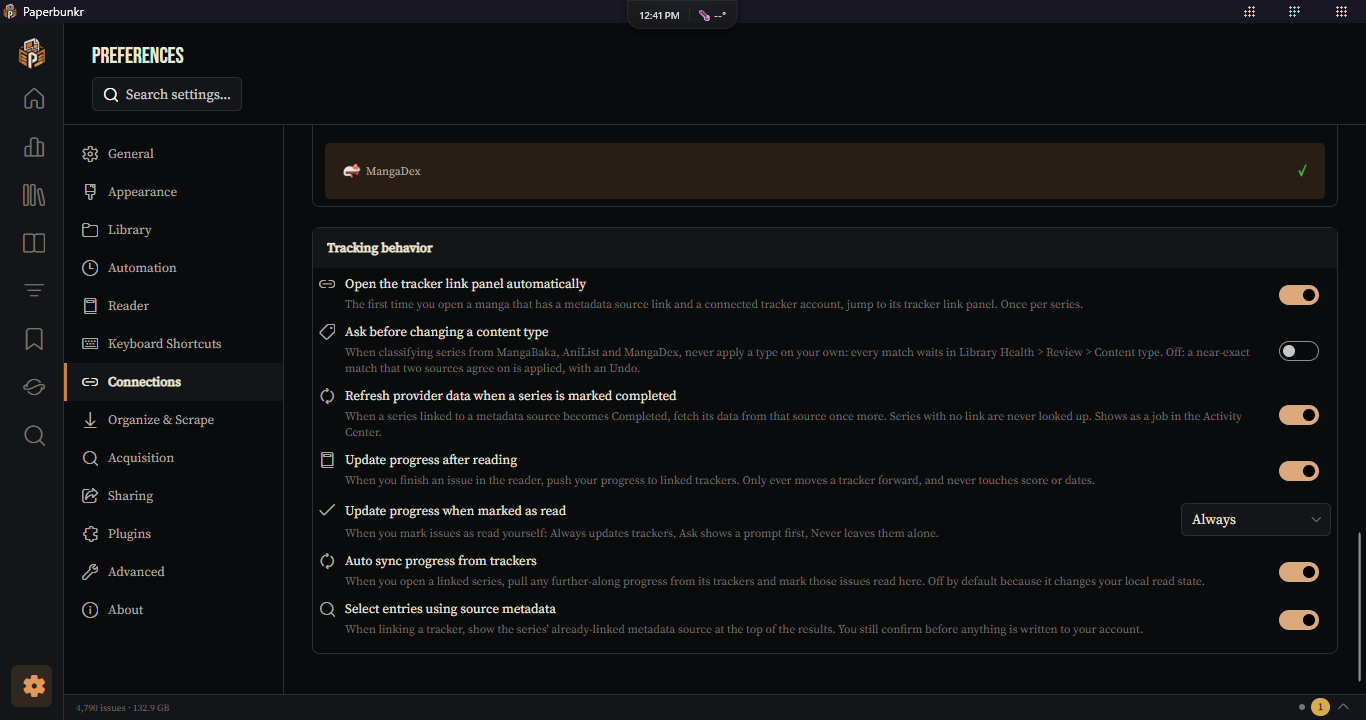Click the Appearance paintbrush icon
This screenshot has height=720, width=1366.
pos(90,192)
